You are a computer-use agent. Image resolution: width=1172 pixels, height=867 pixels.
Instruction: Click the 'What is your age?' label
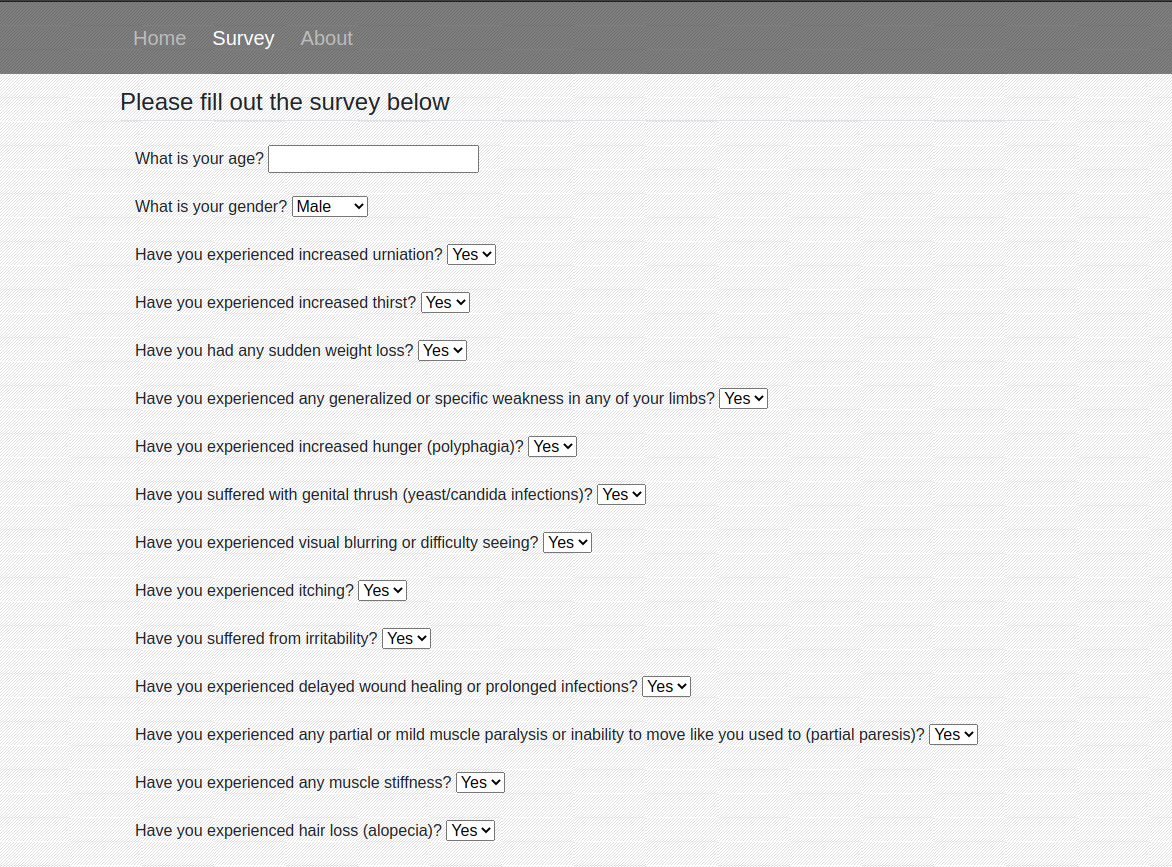click(x=200, y=158)
